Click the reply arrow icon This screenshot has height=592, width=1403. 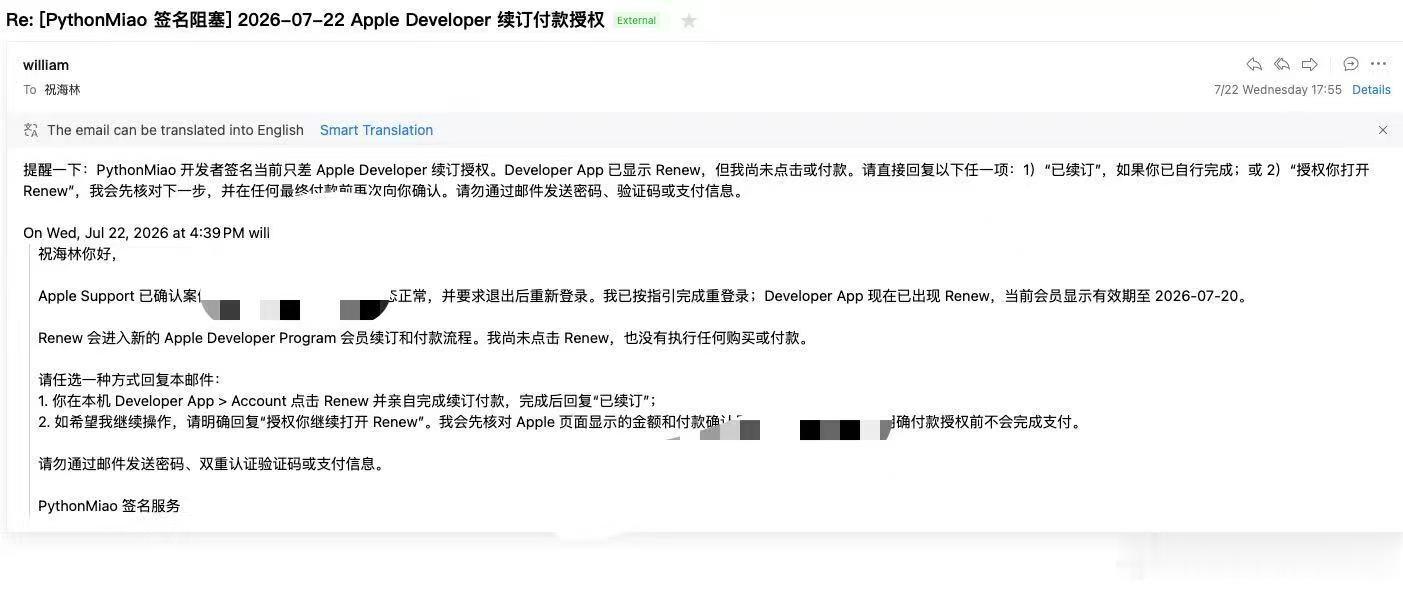1254,64
